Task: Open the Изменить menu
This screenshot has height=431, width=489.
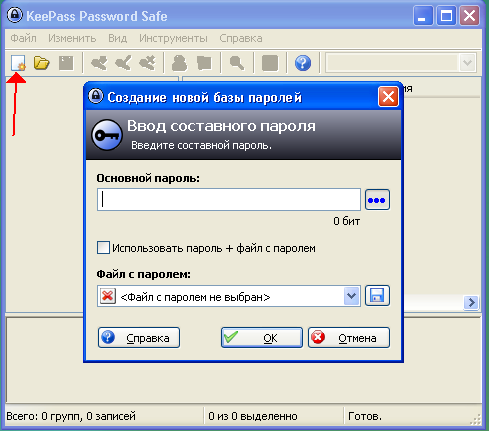Action: pyautogui.click(x=72, y=38)
